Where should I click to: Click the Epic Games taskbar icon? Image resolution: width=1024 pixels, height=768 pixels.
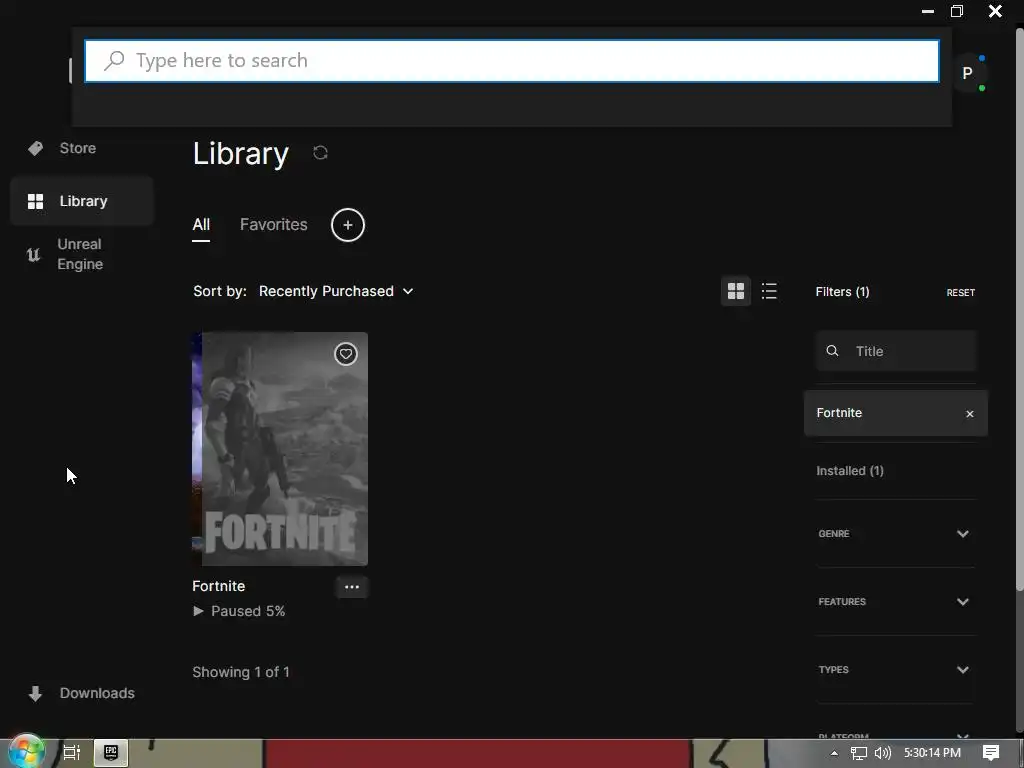click(111, 753)
